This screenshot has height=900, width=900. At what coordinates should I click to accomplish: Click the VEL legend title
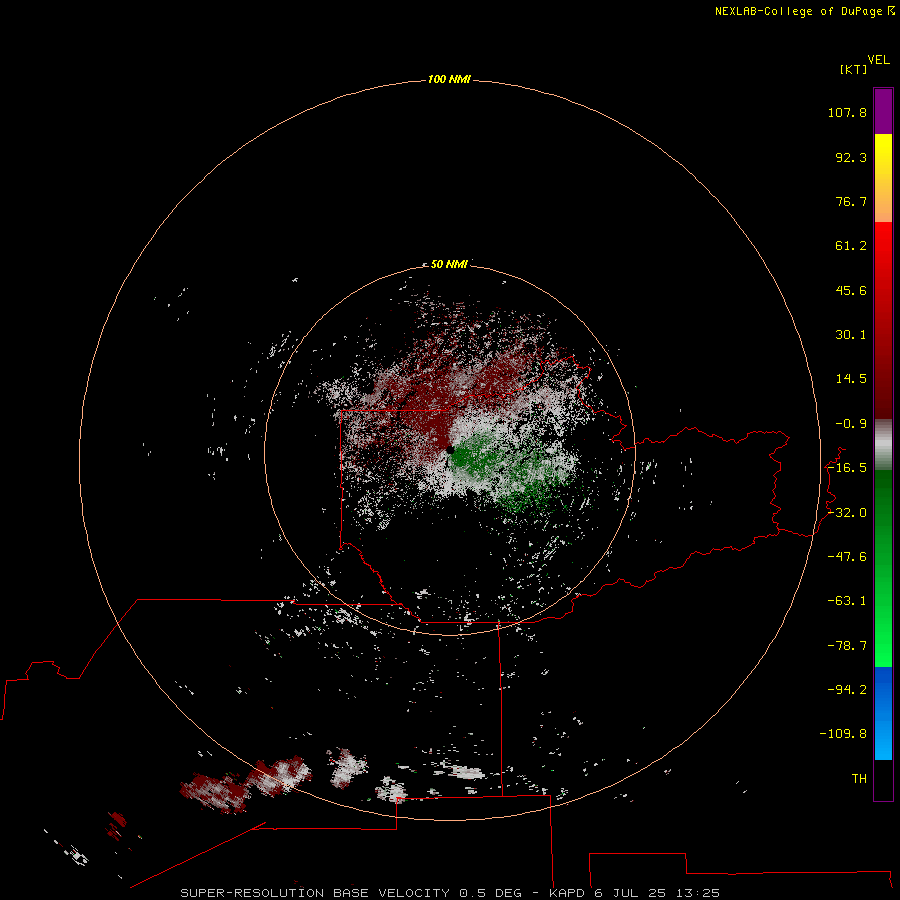point(879,59)
